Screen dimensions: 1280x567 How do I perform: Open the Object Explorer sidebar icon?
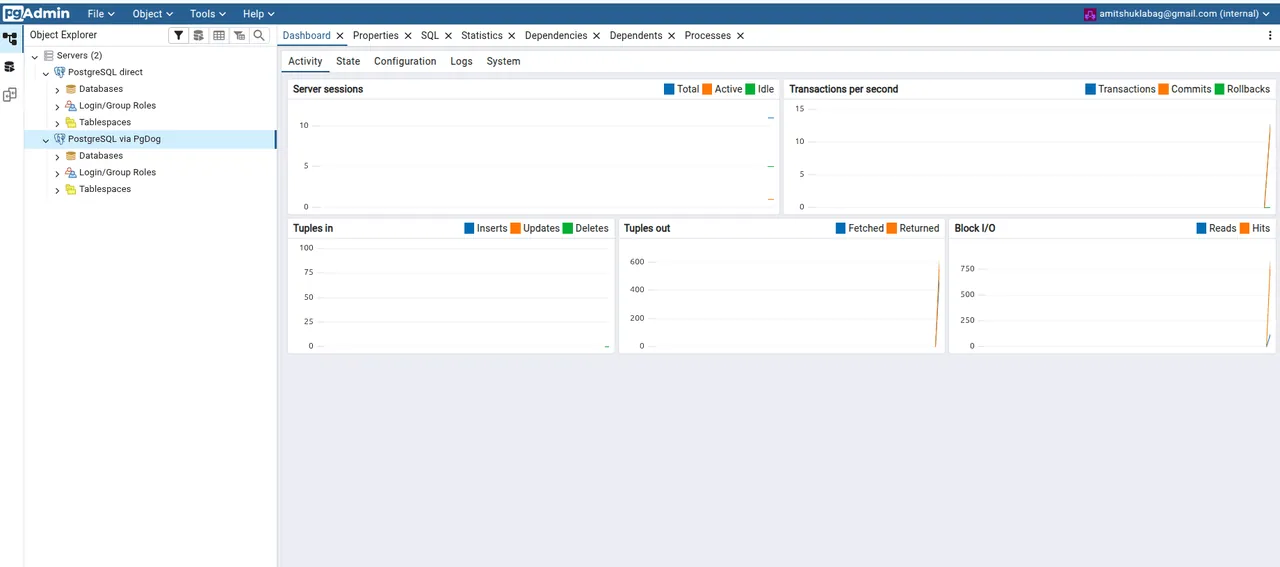[10, 39]
